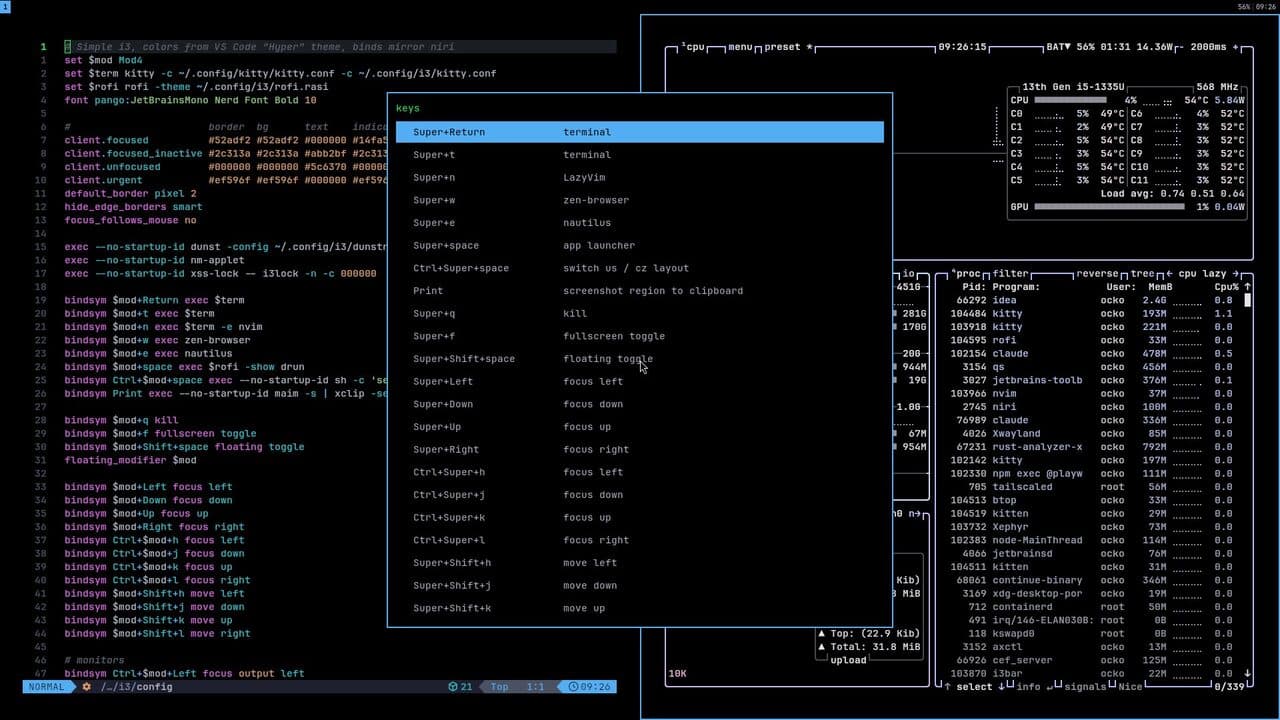This screenshot has height=720, width=1280.
Task: Select 'Super+f' fullscreen toggle entry
Action: (640, 336)
